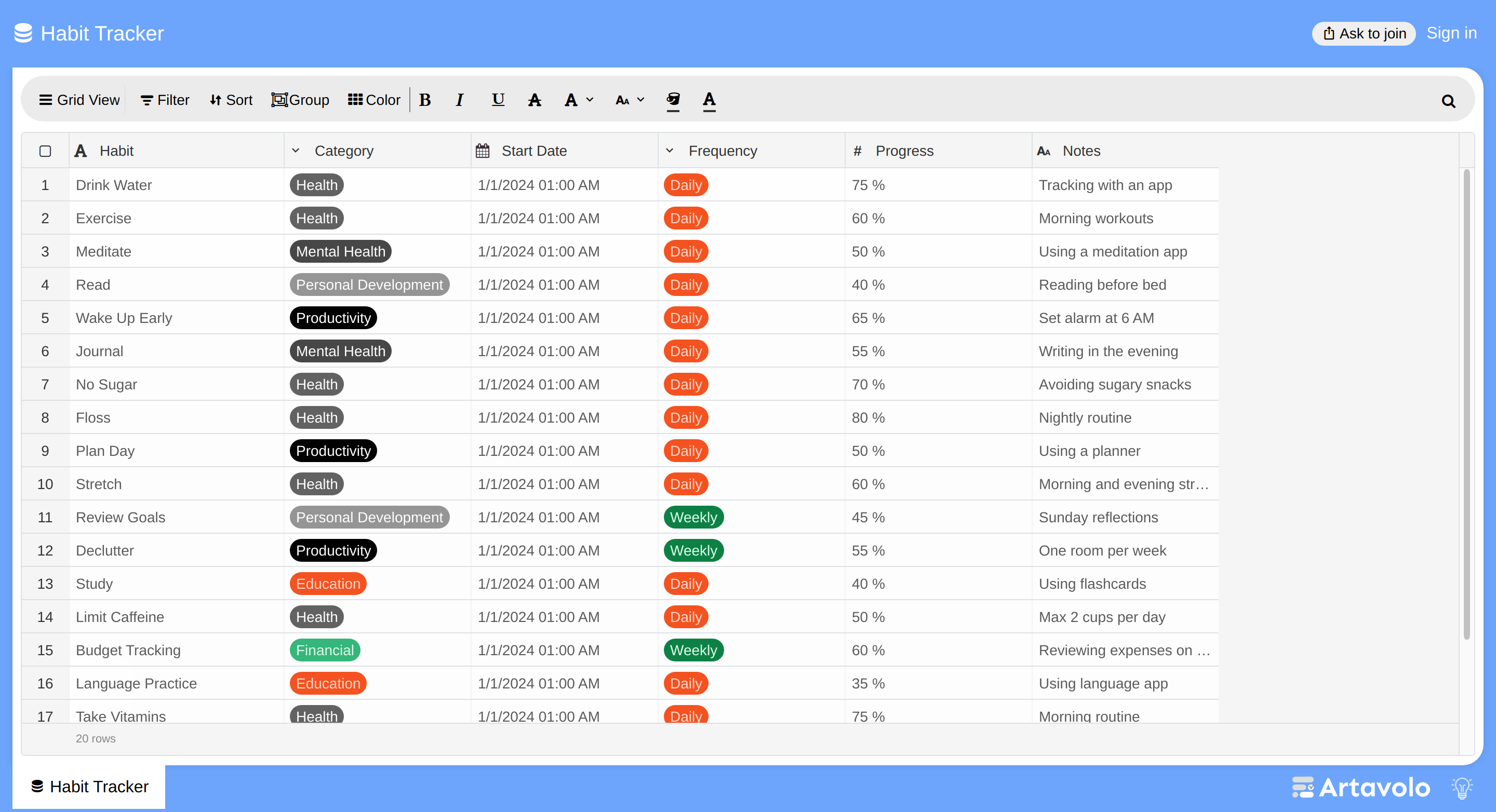Open the text color tool
The height and width of the screenshot is (812, 1496).
(x=709, y=100)
